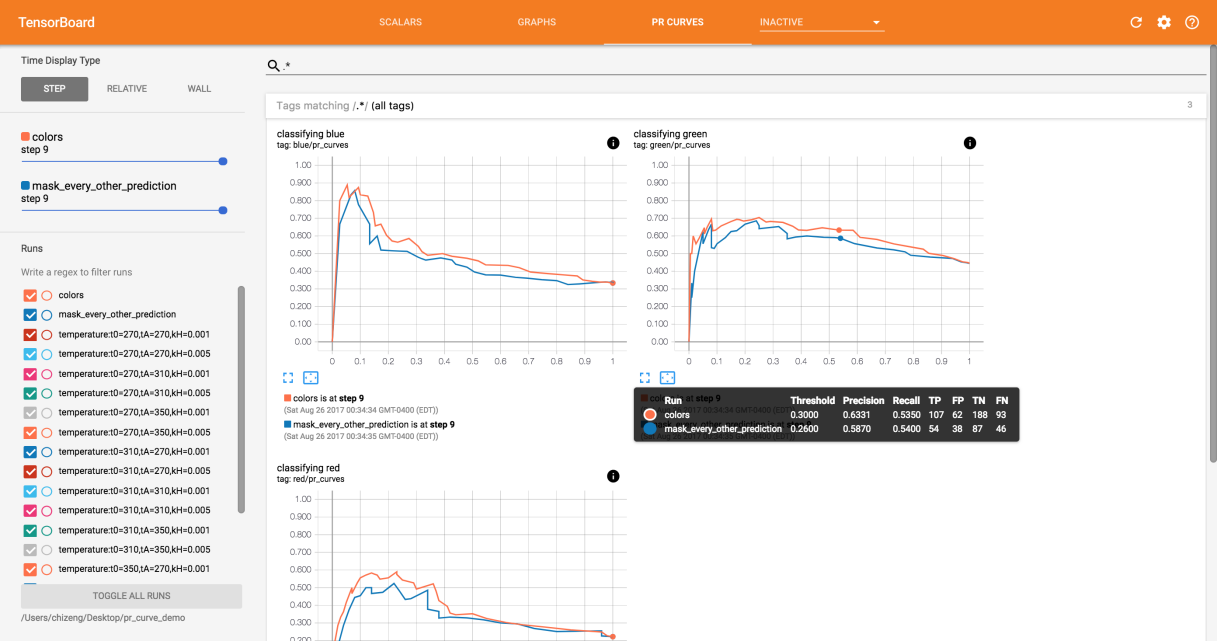
Task: Click the tag filter search field
Action: [x=745, y=66]
